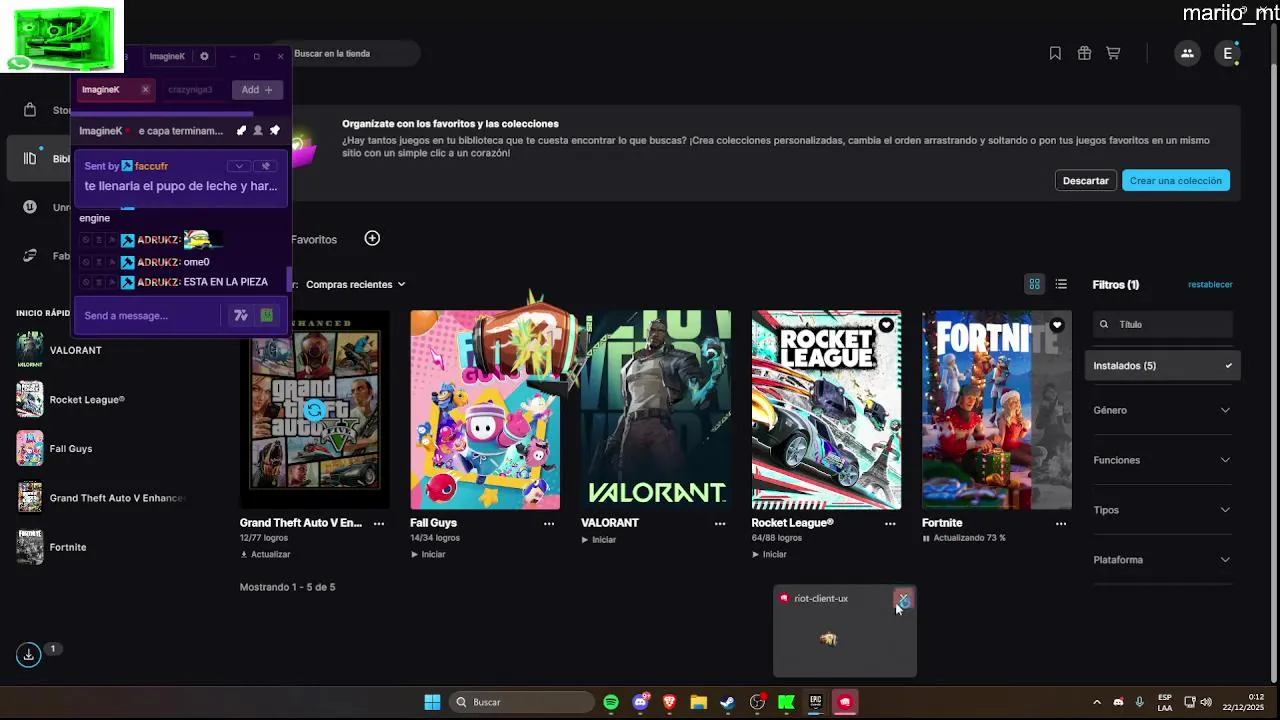Click the Fortnite Actualizando 73 % progress
This screenshot has height=720, width=1280.
tap(964, 538)
